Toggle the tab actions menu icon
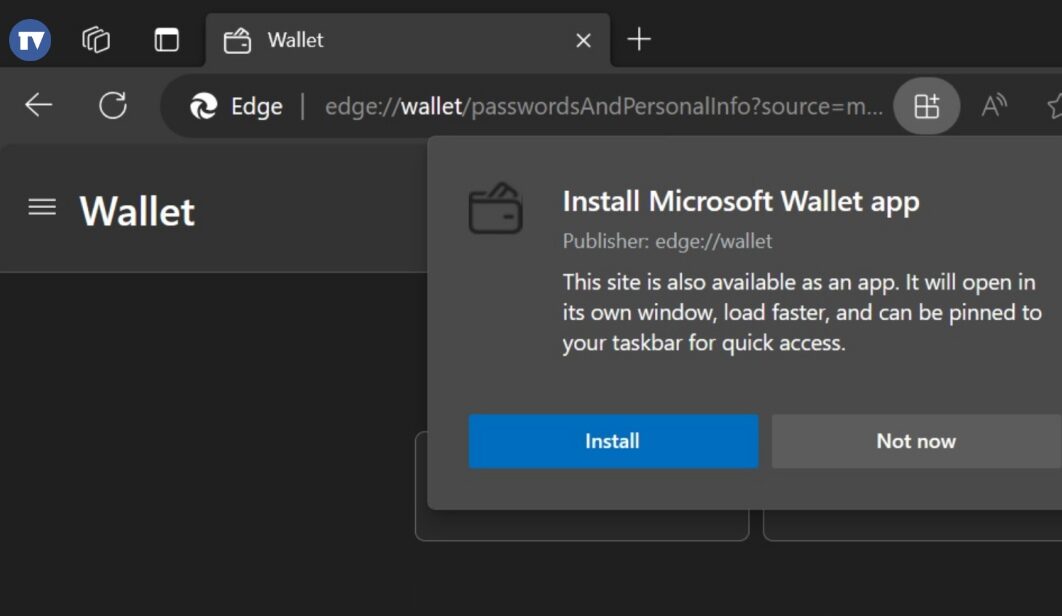The image size is (1062, 616). point(166,40)
